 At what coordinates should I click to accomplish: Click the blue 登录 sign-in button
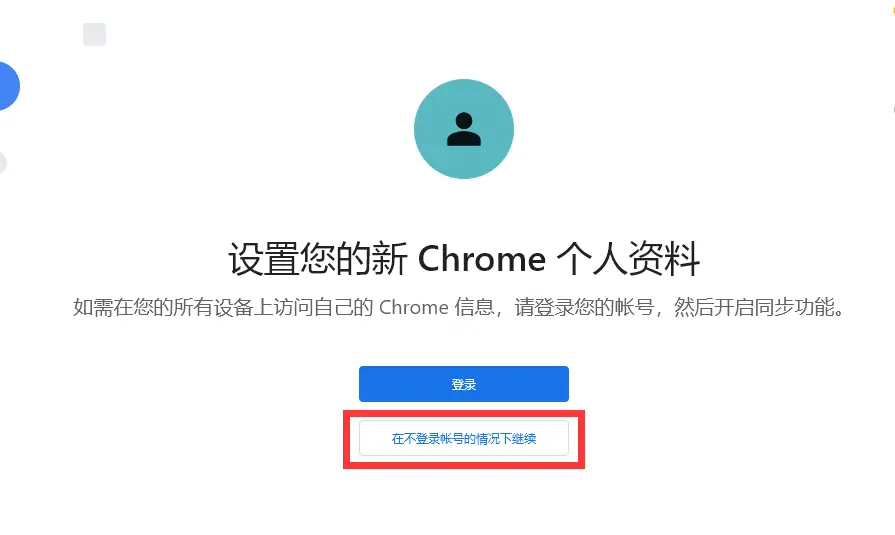[464, 384]
